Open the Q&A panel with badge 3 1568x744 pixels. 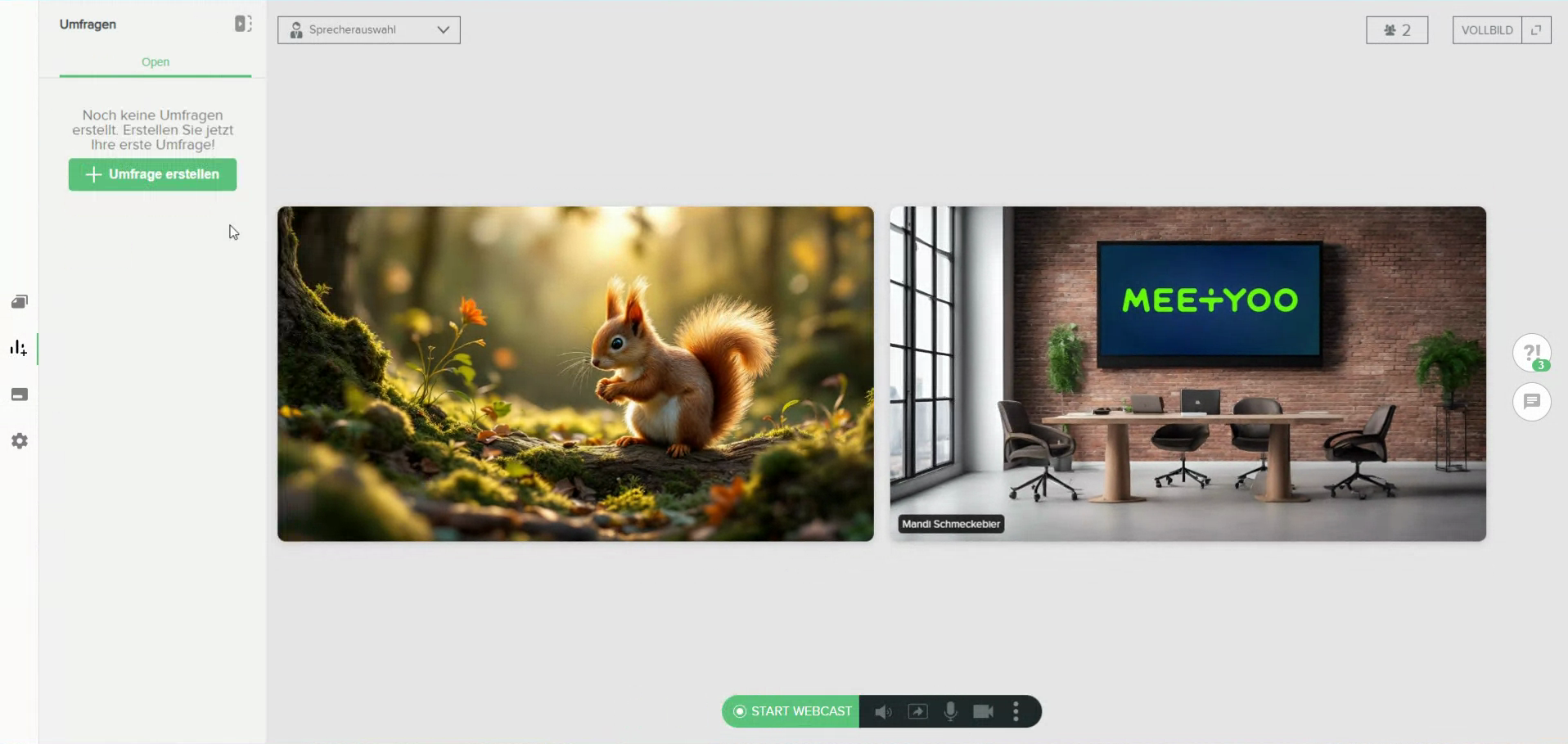tap(1531, 353)
